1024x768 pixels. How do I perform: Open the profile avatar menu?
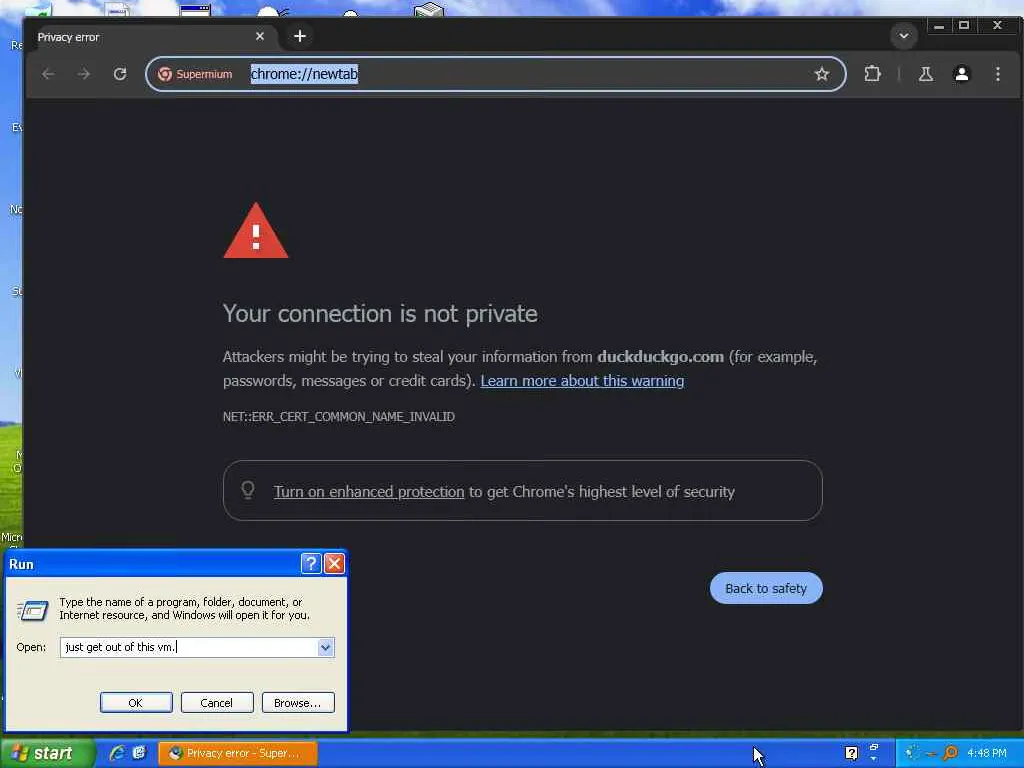tap(961, 74)
